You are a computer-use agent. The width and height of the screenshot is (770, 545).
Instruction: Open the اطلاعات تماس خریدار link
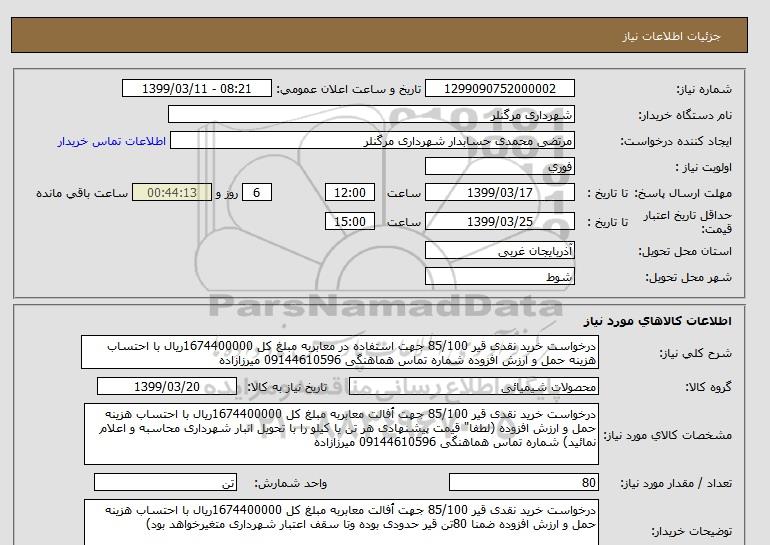pos(111,141)
